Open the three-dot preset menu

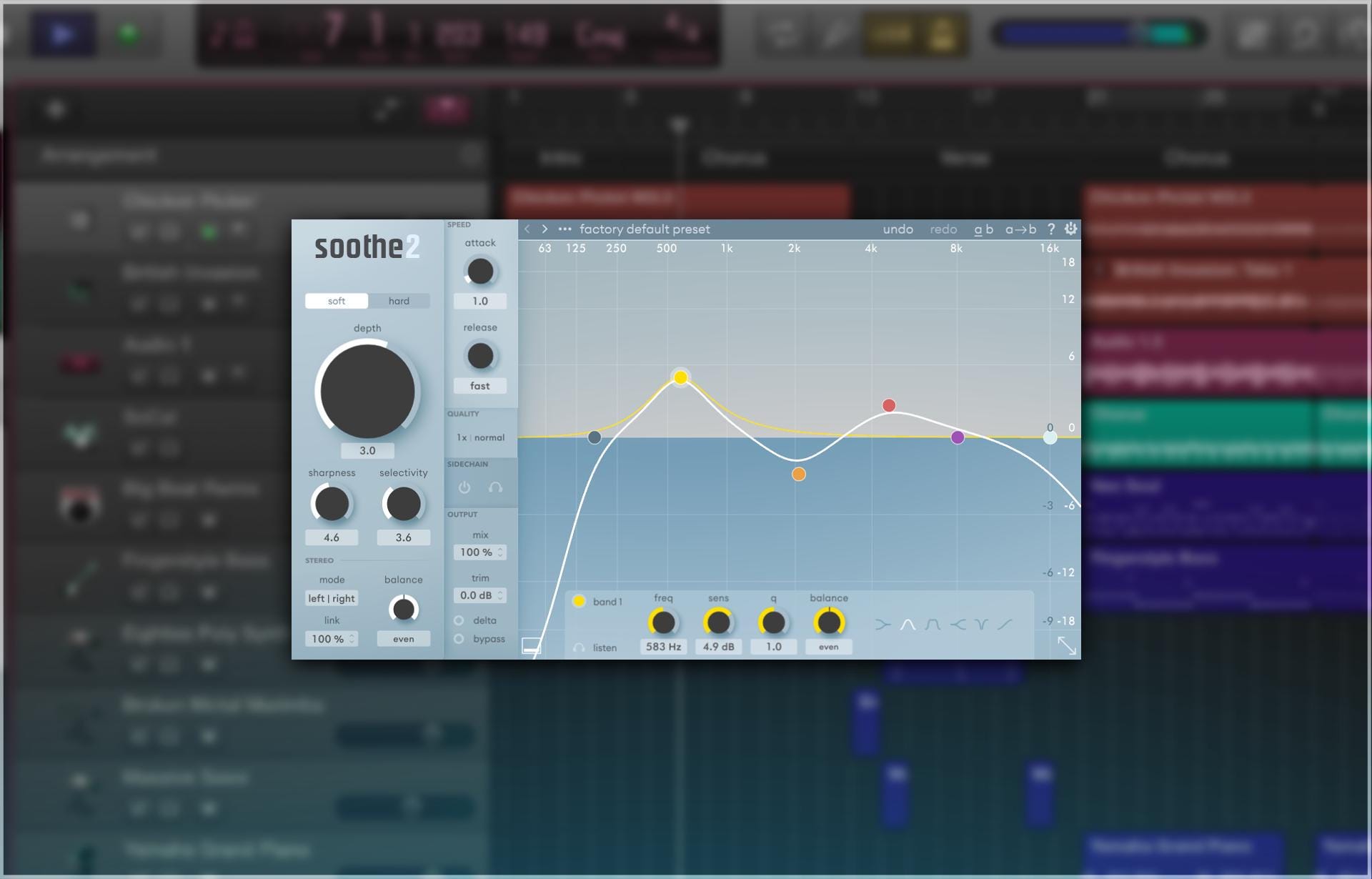[565, 229]
